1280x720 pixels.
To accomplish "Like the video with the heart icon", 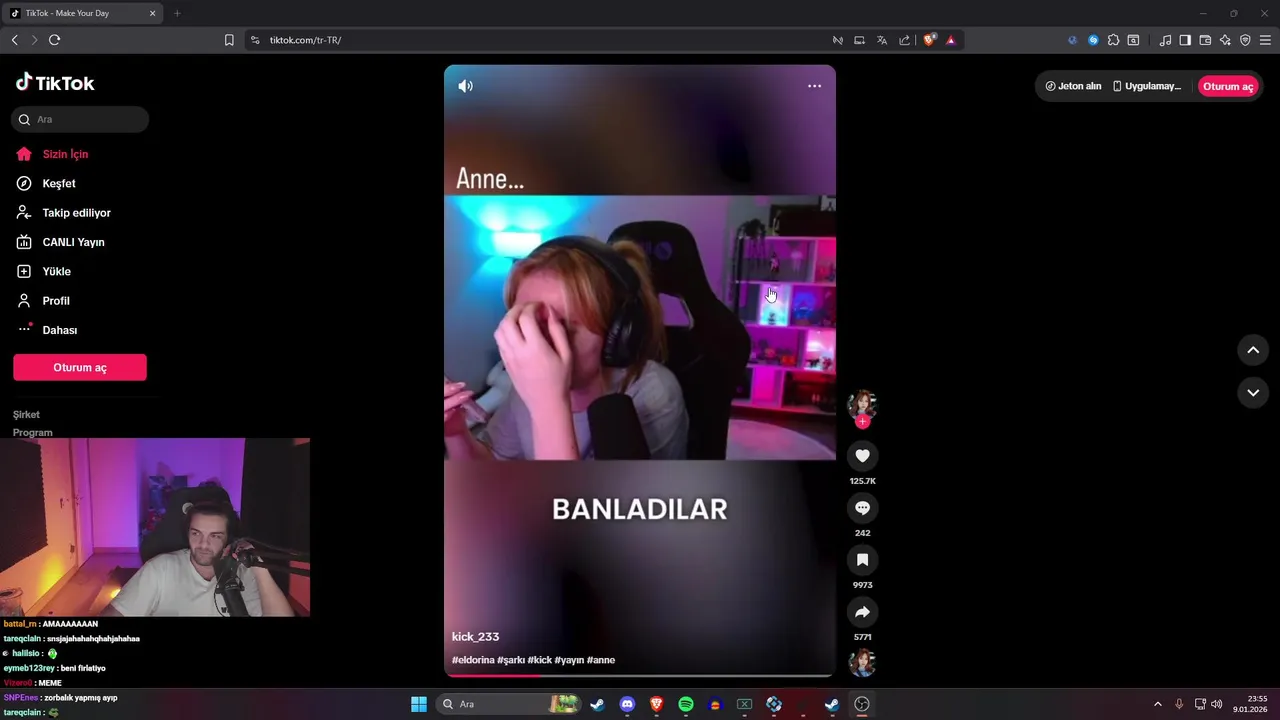I will click(x=862, y=456).
